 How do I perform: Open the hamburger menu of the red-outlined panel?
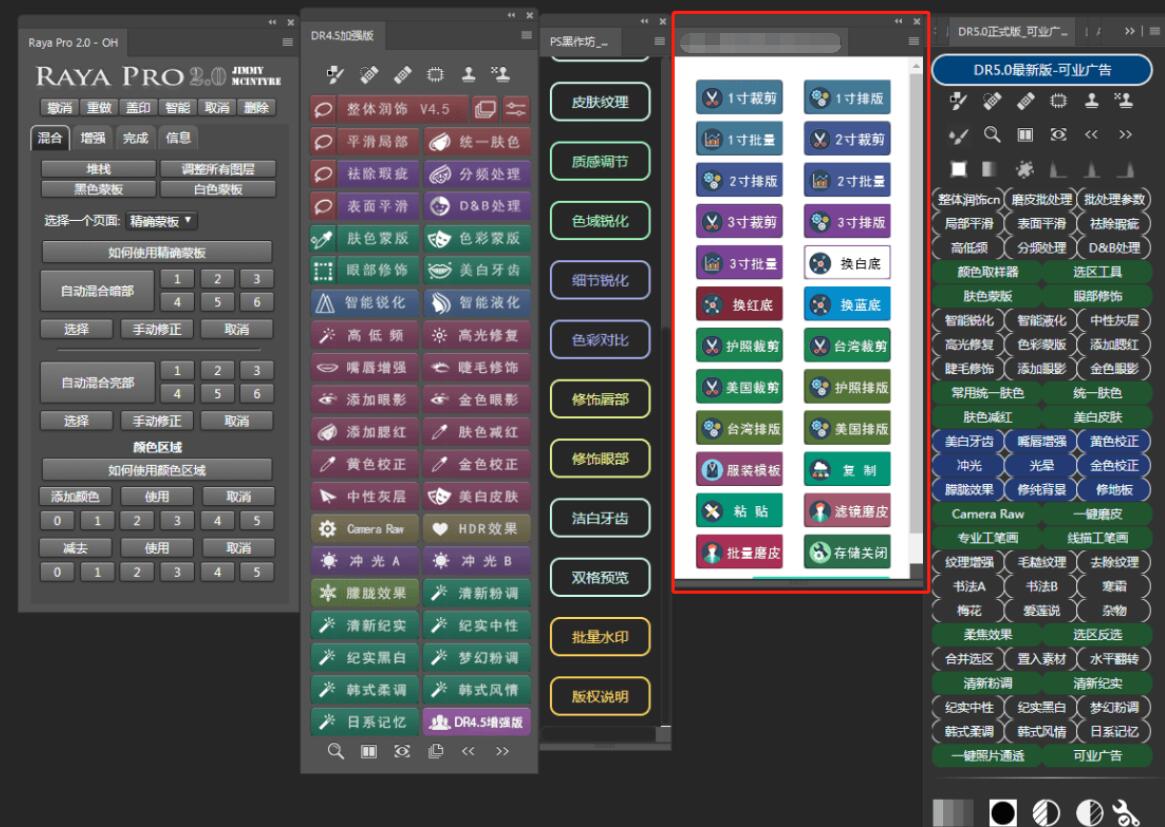click(911, 40)
